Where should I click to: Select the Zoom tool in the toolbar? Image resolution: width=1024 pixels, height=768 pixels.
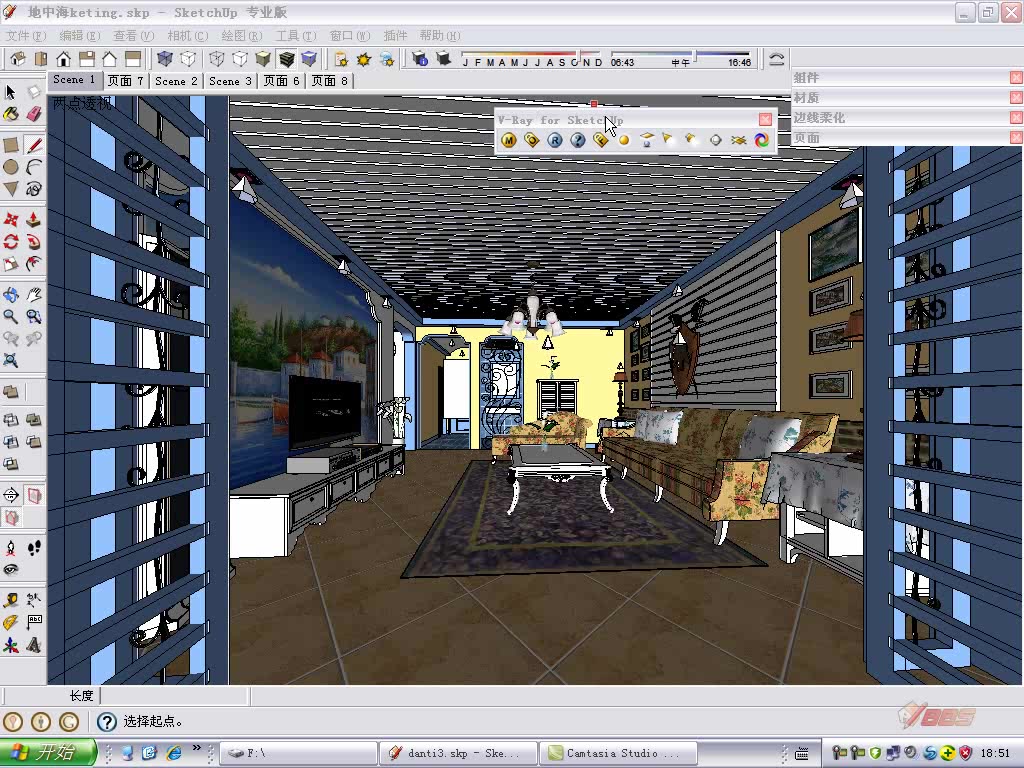tap(9, 316)
